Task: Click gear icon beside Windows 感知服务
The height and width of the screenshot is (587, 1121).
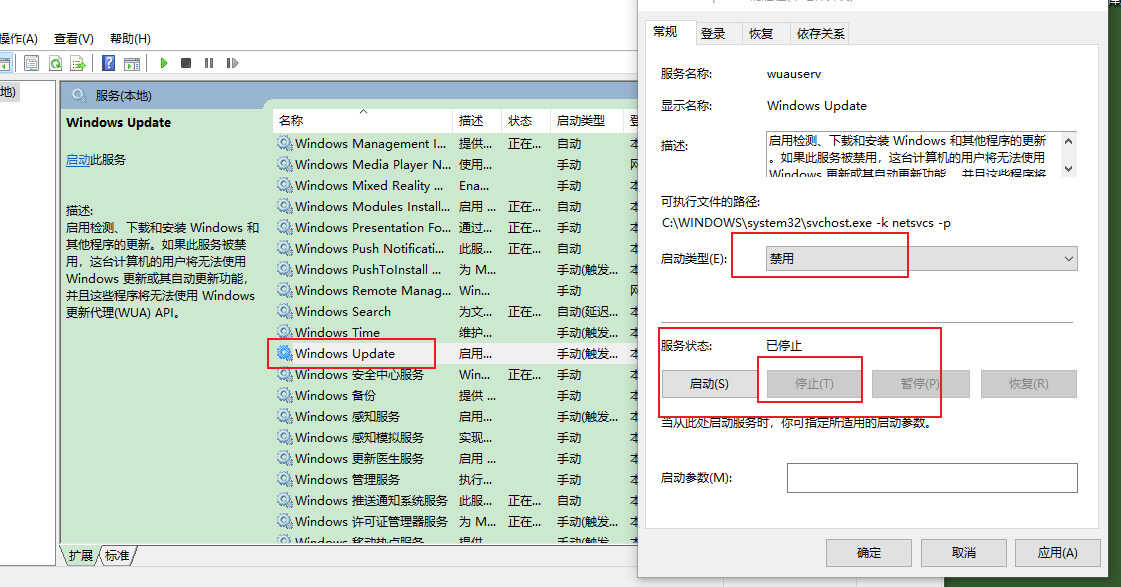Action: point(285,416)
